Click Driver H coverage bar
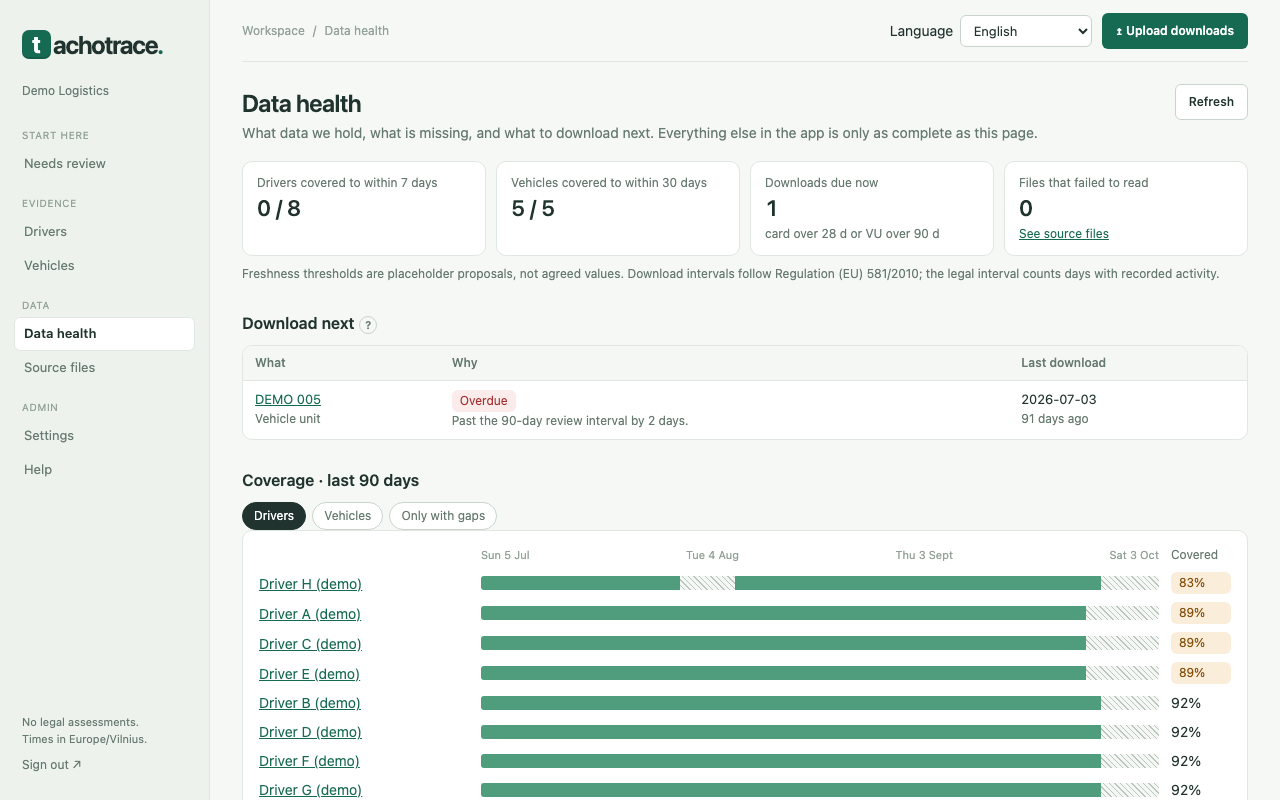The height and width of the screenshot is (800, 1280). [820, 583]
